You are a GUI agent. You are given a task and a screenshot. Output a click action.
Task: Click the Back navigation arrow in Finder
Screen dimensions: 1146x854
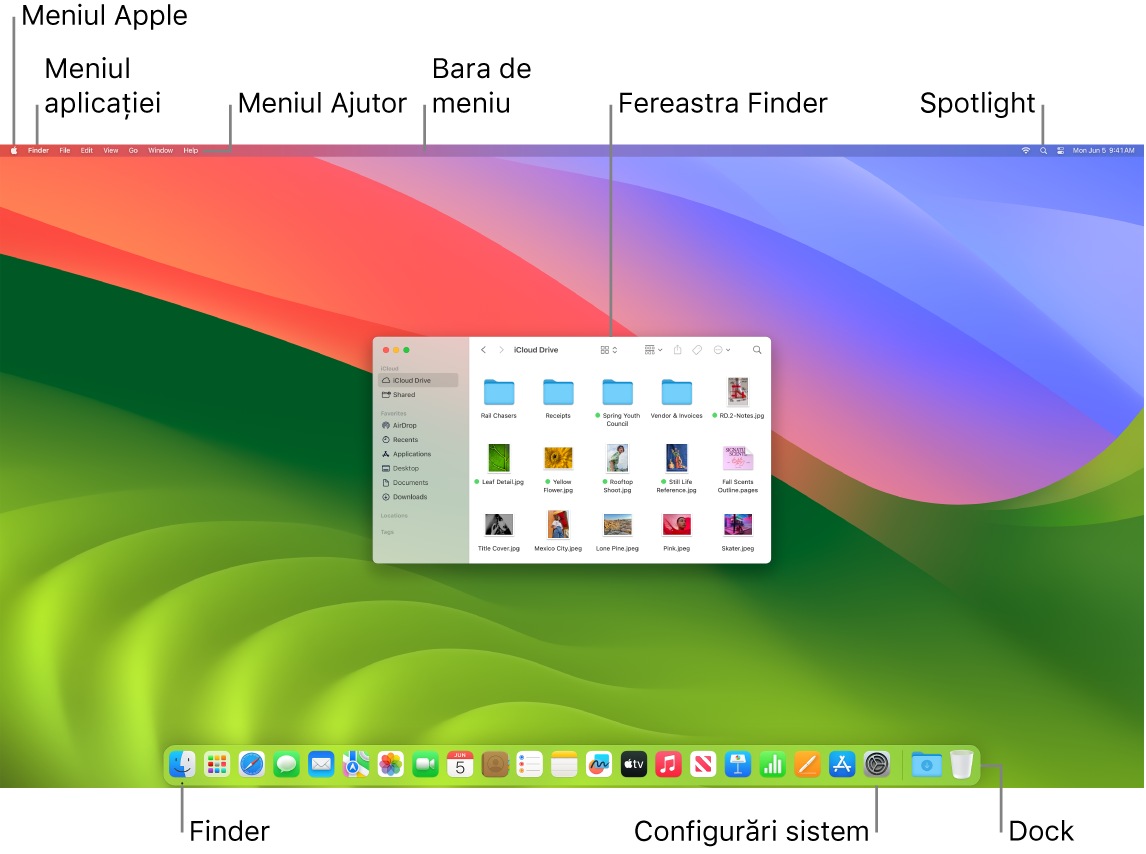tap(483, 350)
